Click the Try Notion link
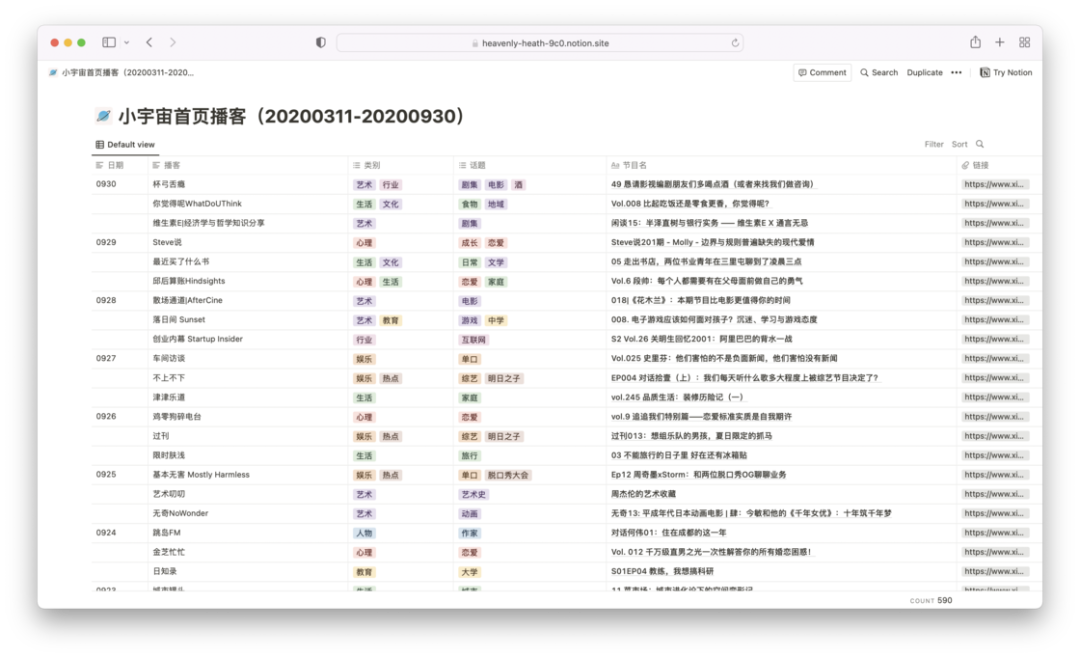The image size is (1080, 658). pos(1006,72)
